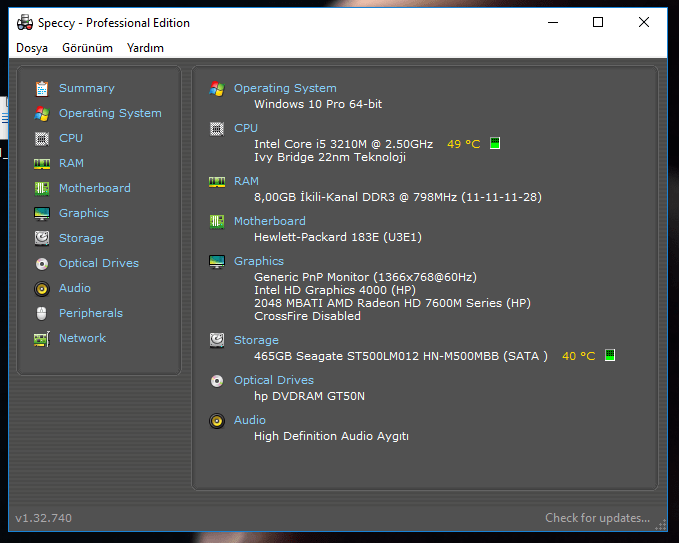
Task: Select Operating System in the sidebar
Action: (x=110, y=113)
